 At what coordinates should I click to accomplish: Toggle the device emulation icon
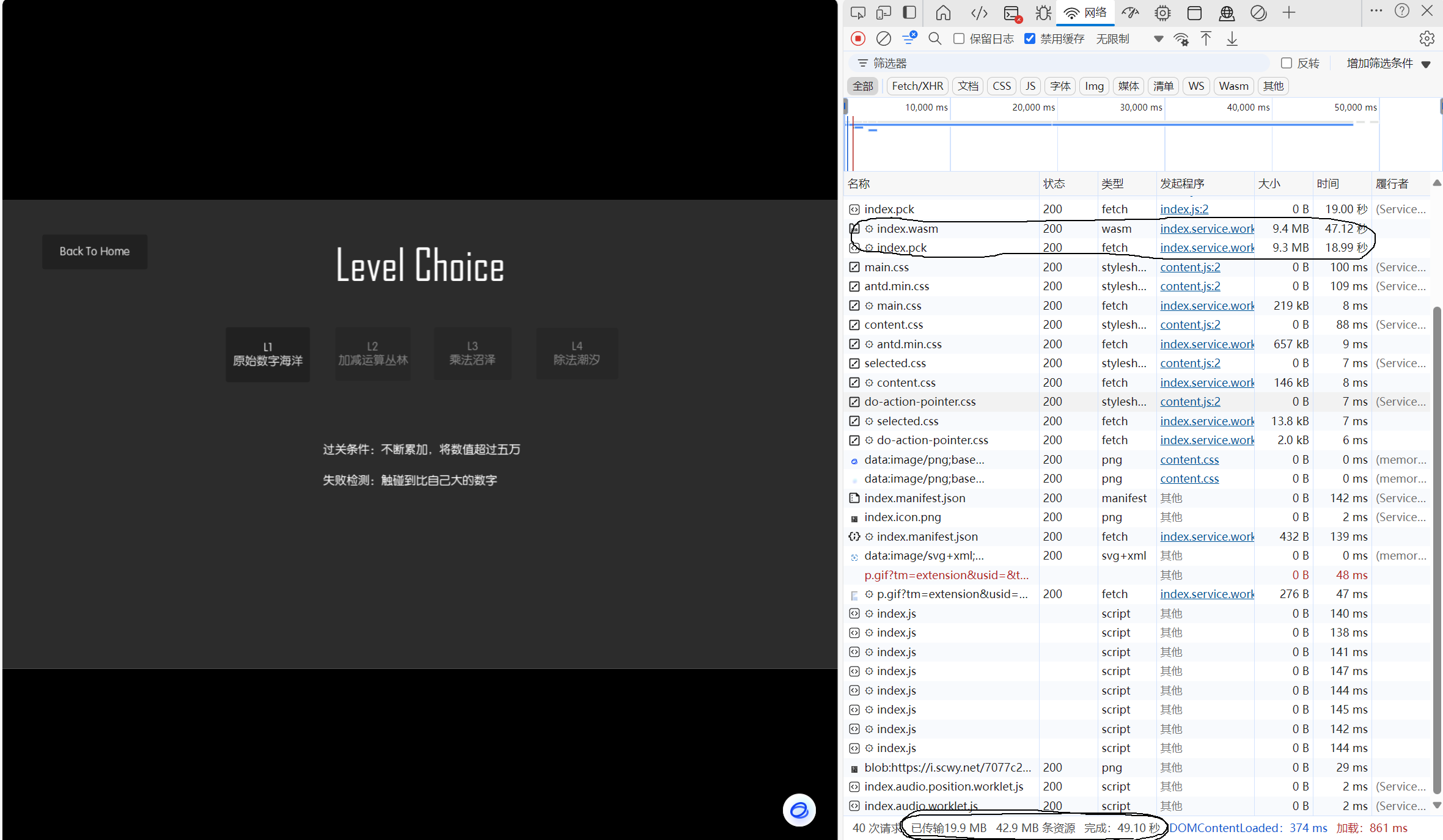point(883,13)
